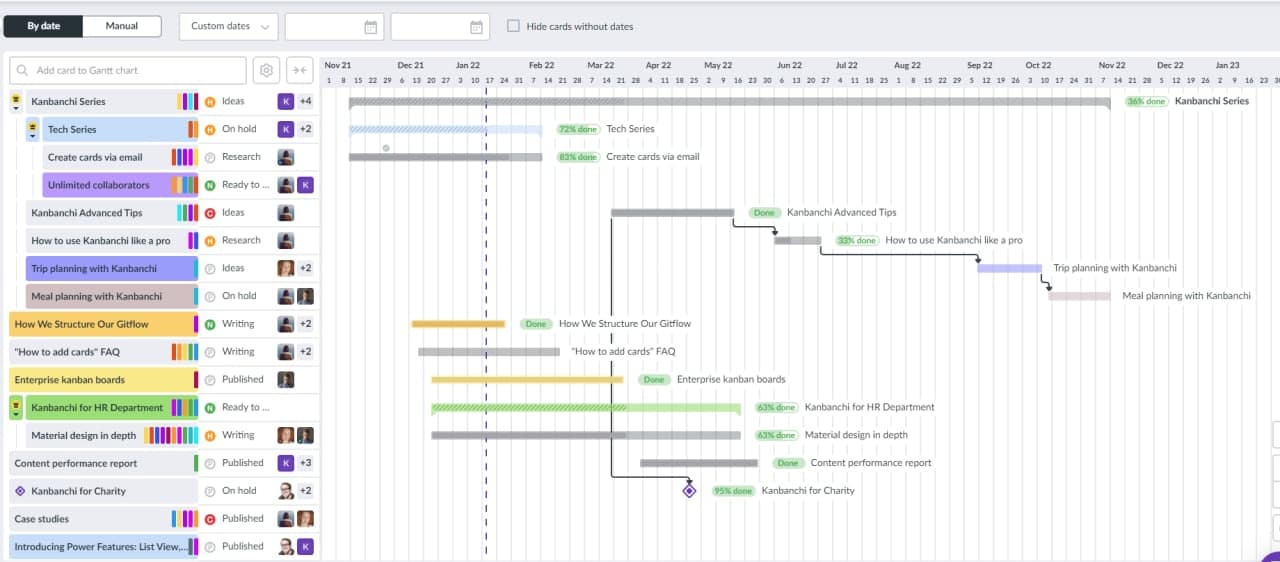1280x562 pixels.
Task: Click the assignee avatar on Enterprise kanban boards
Action: [286, 380]
